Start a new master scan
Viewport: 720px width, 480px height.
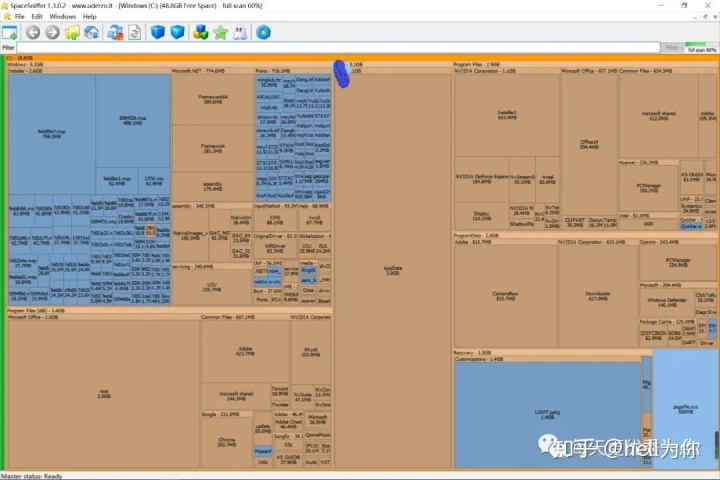coord(115,32)
